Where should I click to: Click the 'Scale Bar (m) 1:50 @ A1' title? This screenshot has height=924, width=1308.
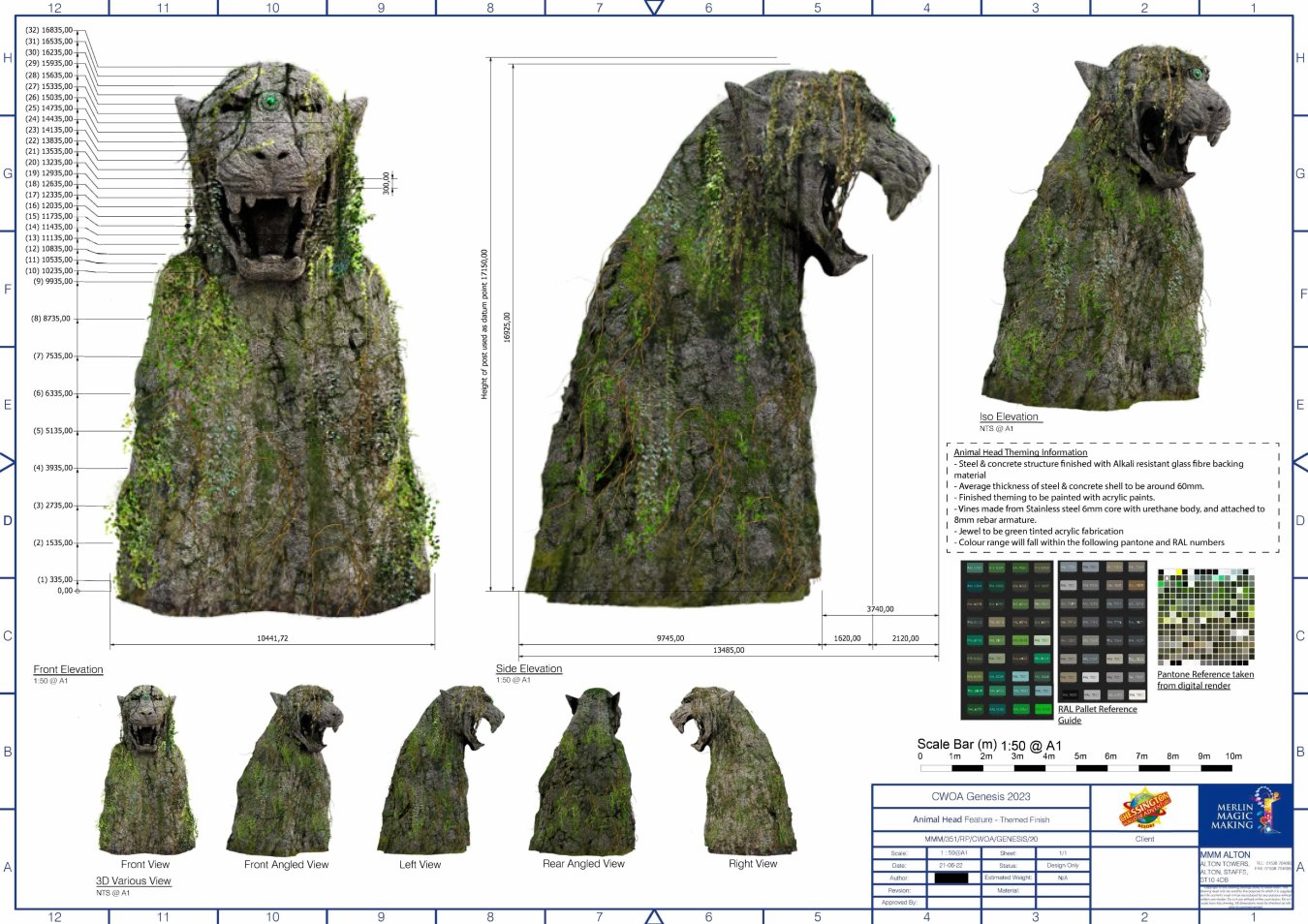pos(989,745)
